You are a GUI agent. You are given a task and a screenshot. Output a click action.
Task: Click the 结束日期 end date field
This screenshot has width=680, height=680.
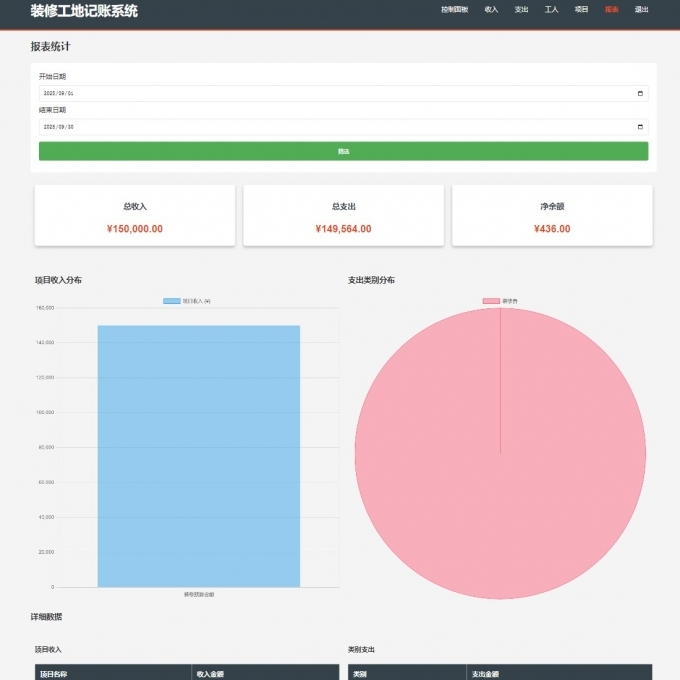pyautogui.click(x=330, y=128)
